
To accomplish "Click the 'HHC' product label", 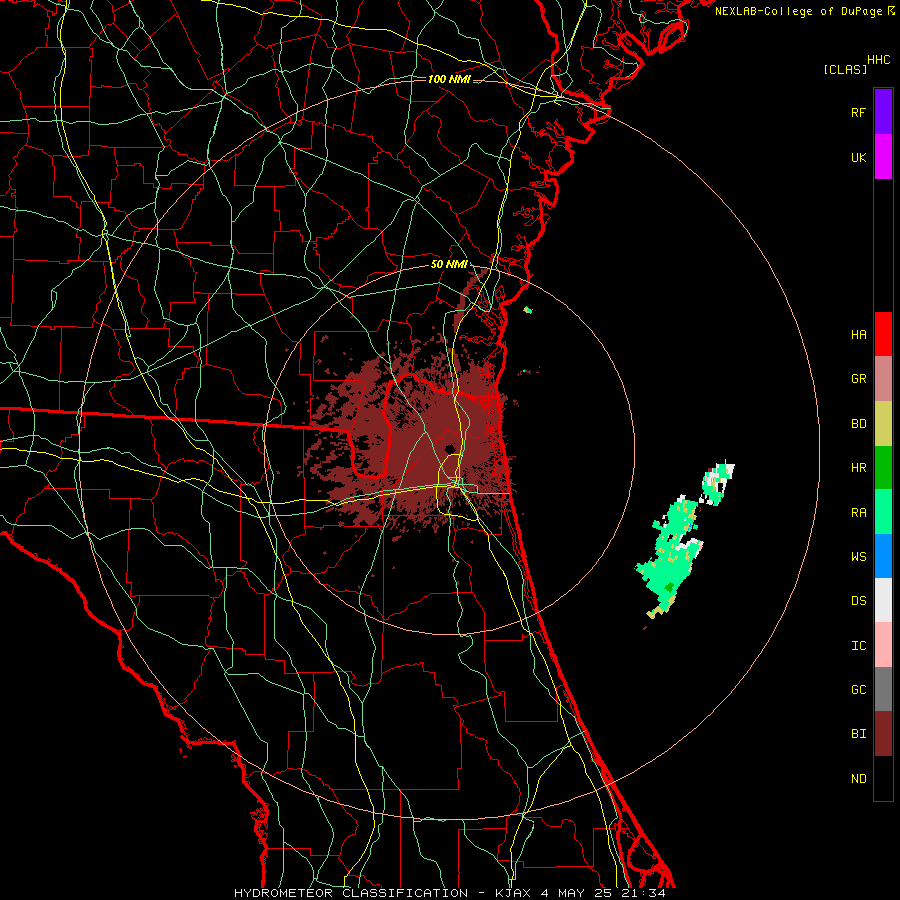I will pos(878,60).
